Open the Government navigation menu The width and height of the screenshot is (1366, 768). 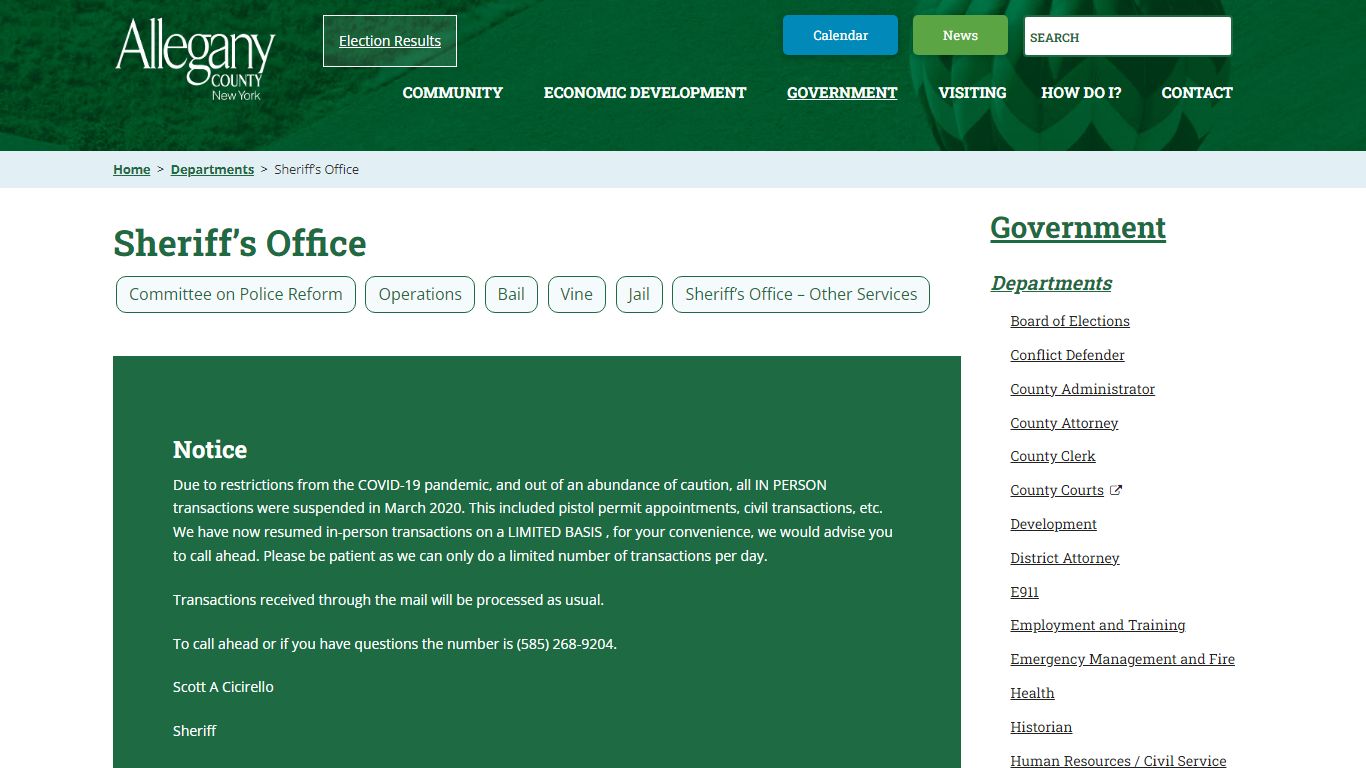[x=842, y=92]
